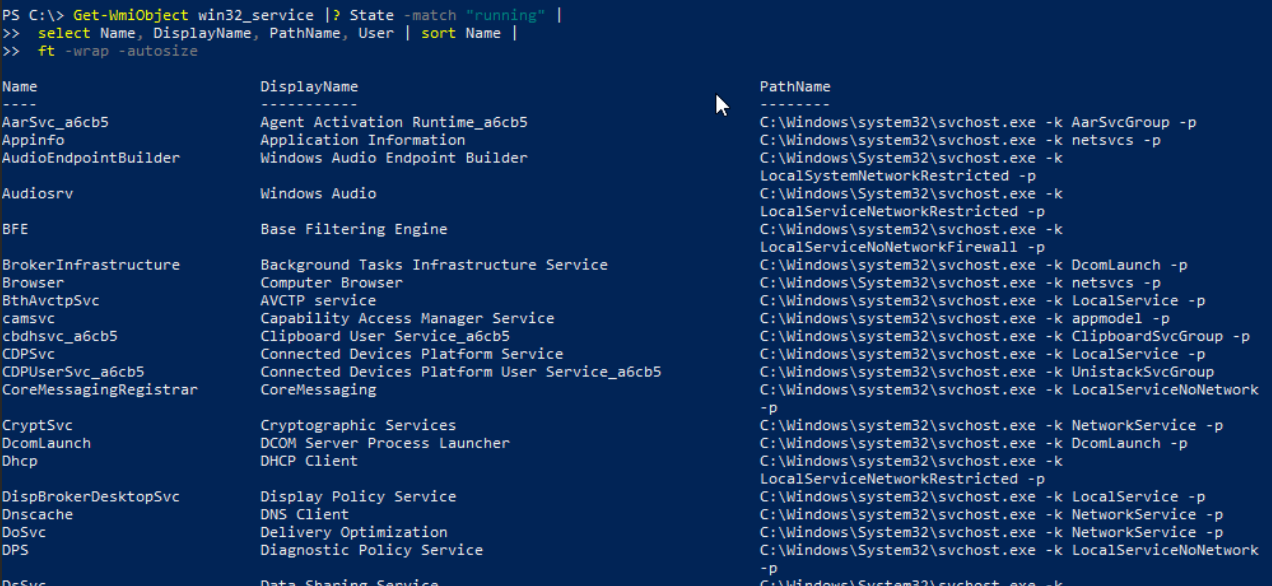
Task: Select DCOM Server Process Launcher text
Action: click(385, 443)
